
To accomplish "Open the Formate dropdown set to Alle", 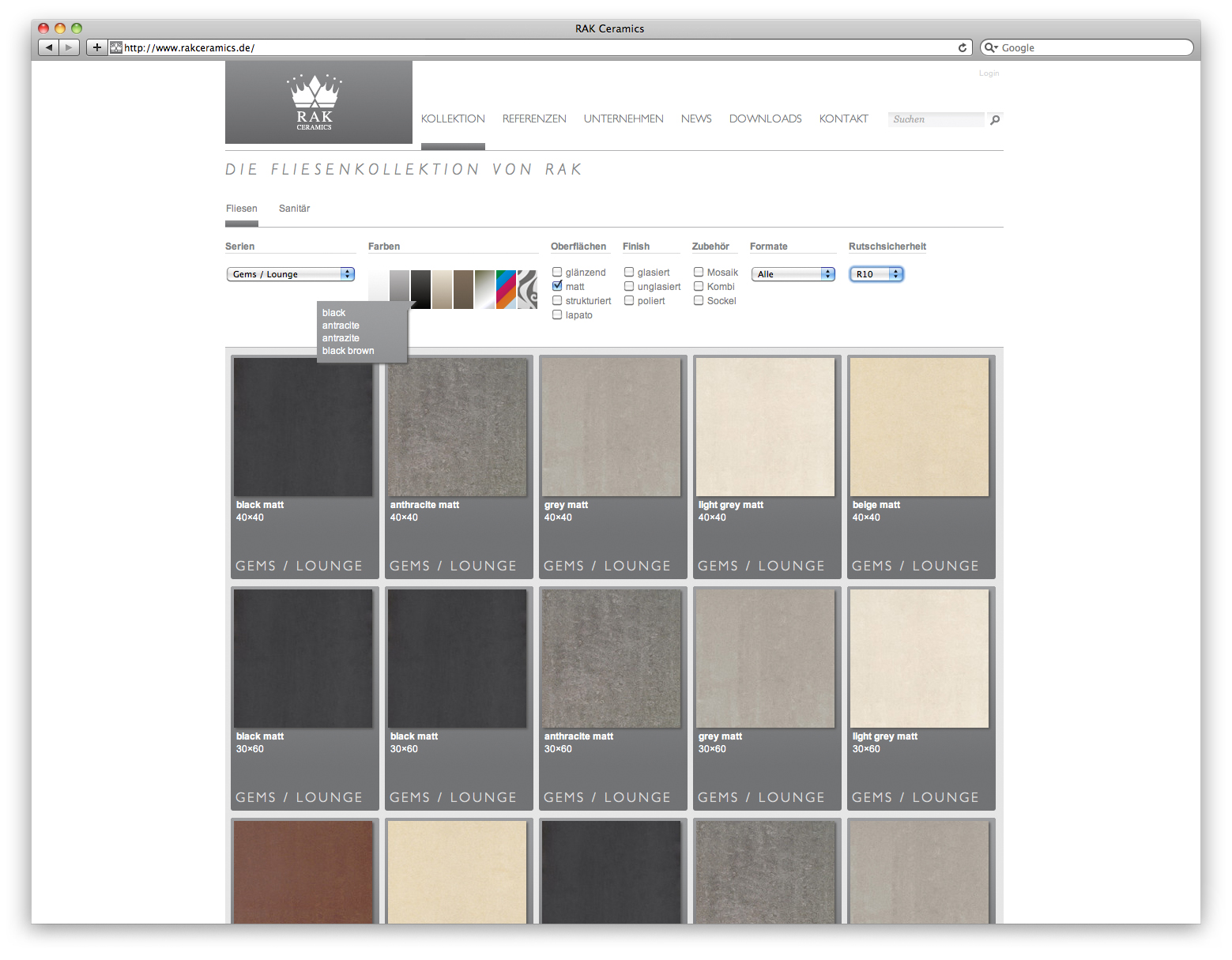I will [x=793, y=274].
